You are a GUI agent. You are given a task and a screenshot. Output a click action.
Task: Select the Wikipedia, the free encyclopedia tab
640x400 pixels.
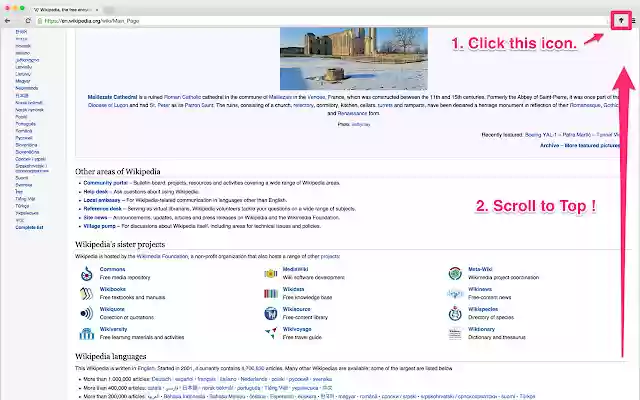click(x=63, y=9)
